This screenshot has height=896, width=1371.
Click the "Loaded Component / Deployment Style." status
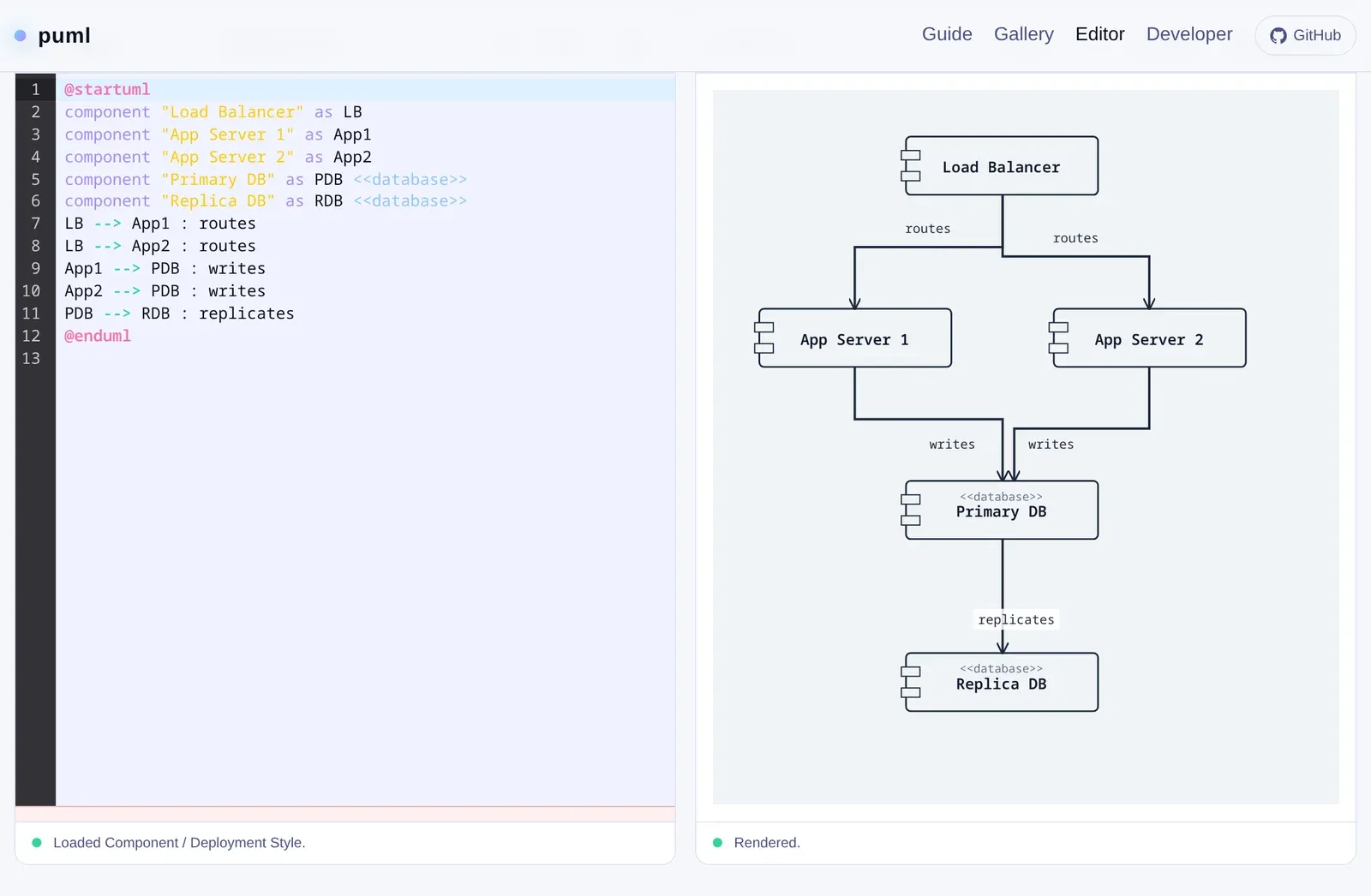click(x=179, y=843)
